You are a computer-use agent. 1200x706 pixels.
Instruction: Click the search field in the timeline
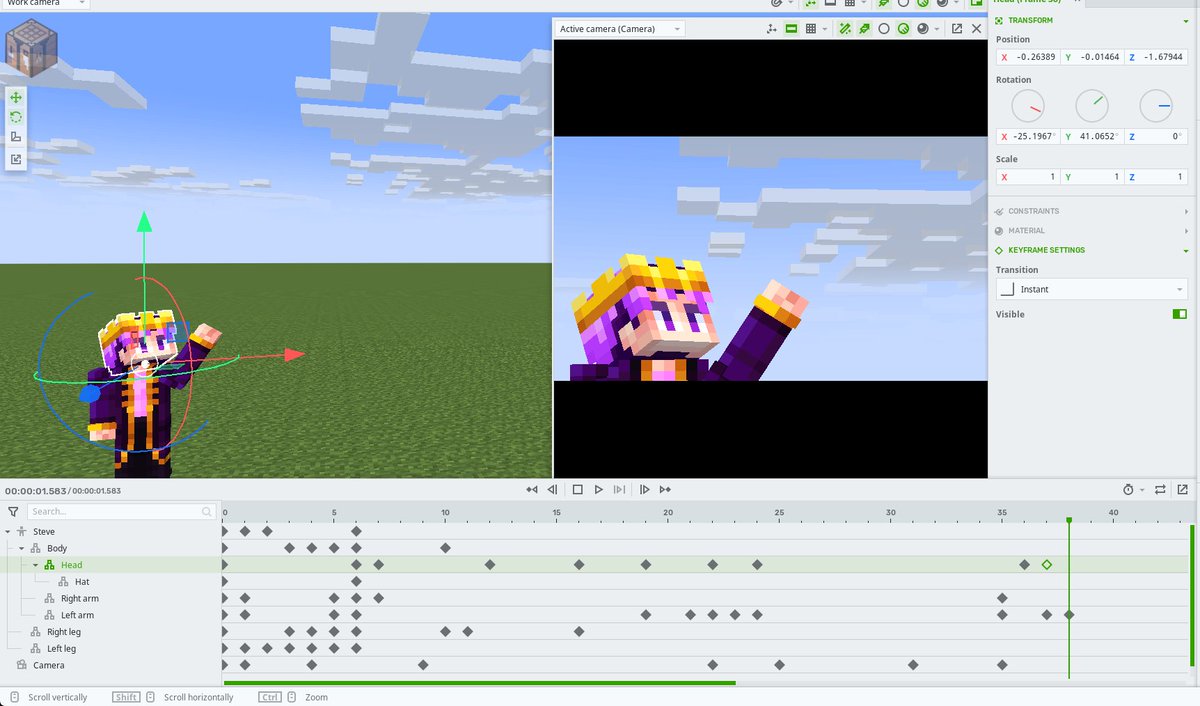(x=120, y=511)
